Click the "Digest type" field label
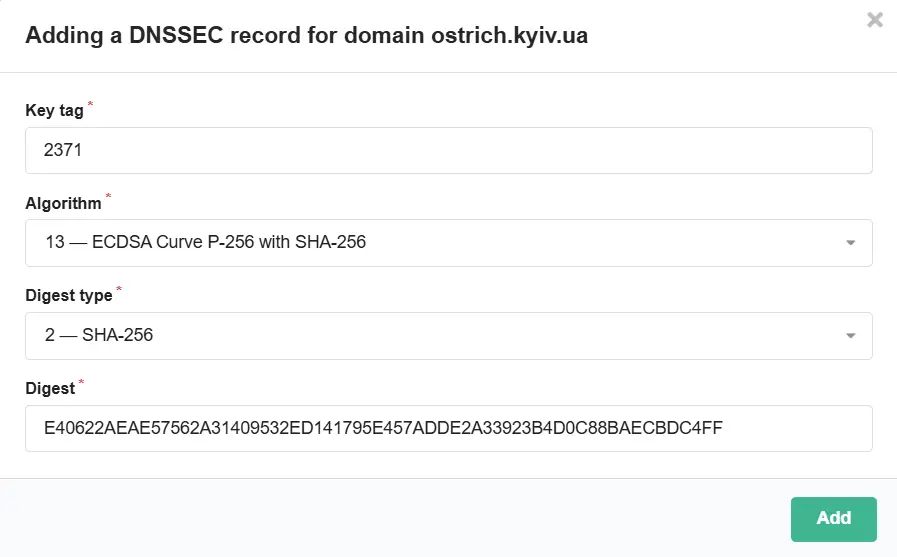 click(x=68, y=296)
